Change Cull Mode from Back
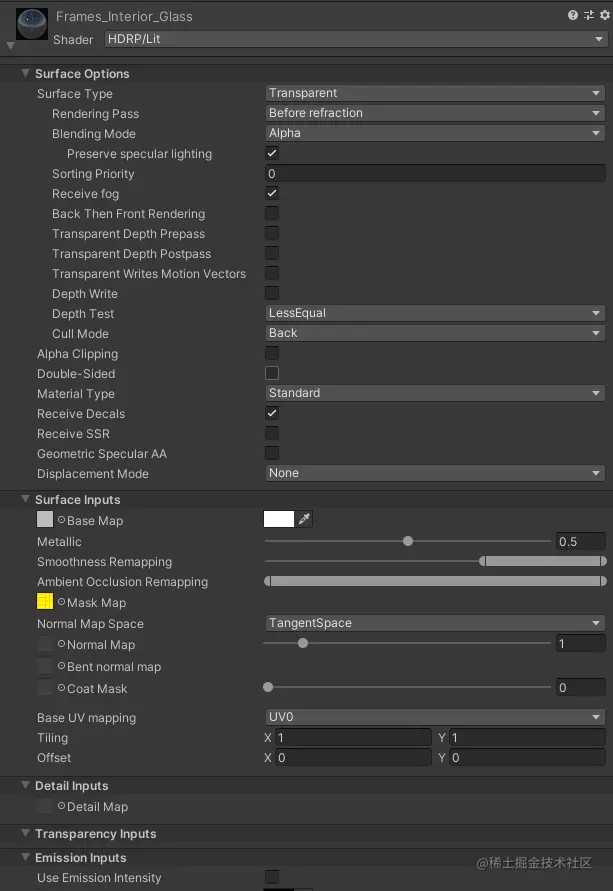Image resolution: width=613 pixels, height=891 pixels. tap(435, 333)
